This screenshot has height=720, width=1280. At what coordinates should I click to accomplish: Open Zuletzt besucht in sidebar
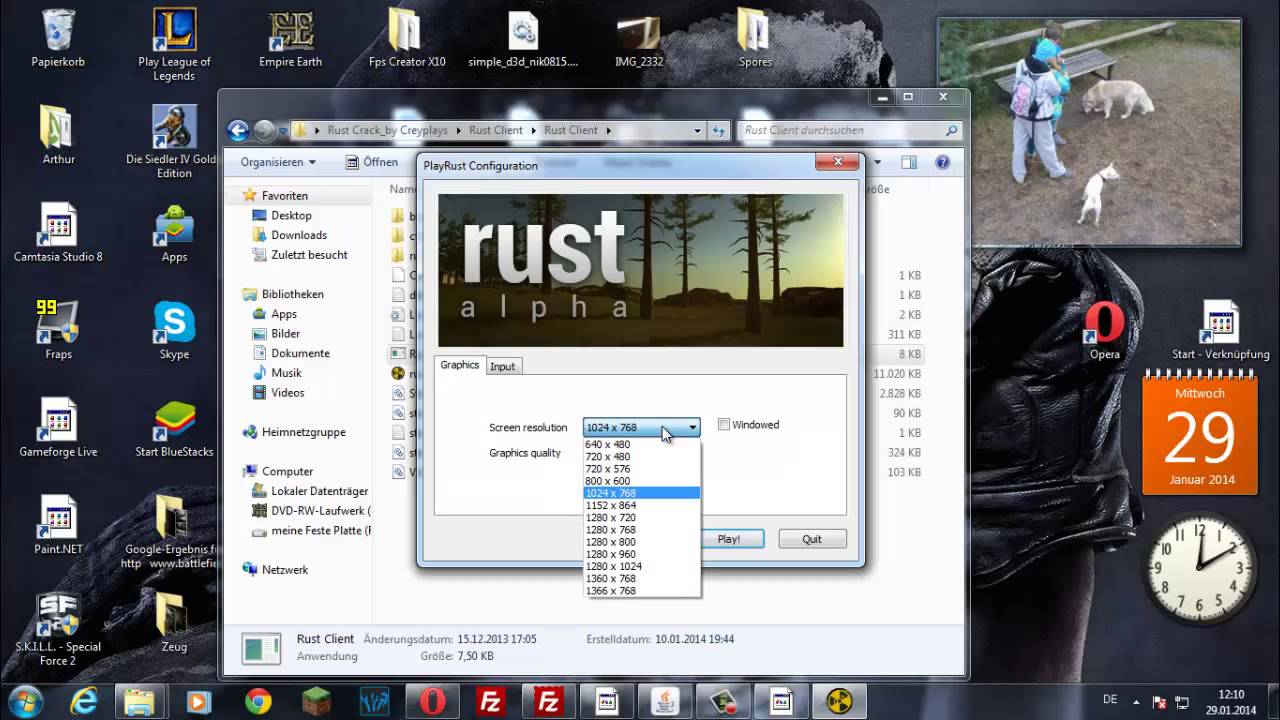309,255
